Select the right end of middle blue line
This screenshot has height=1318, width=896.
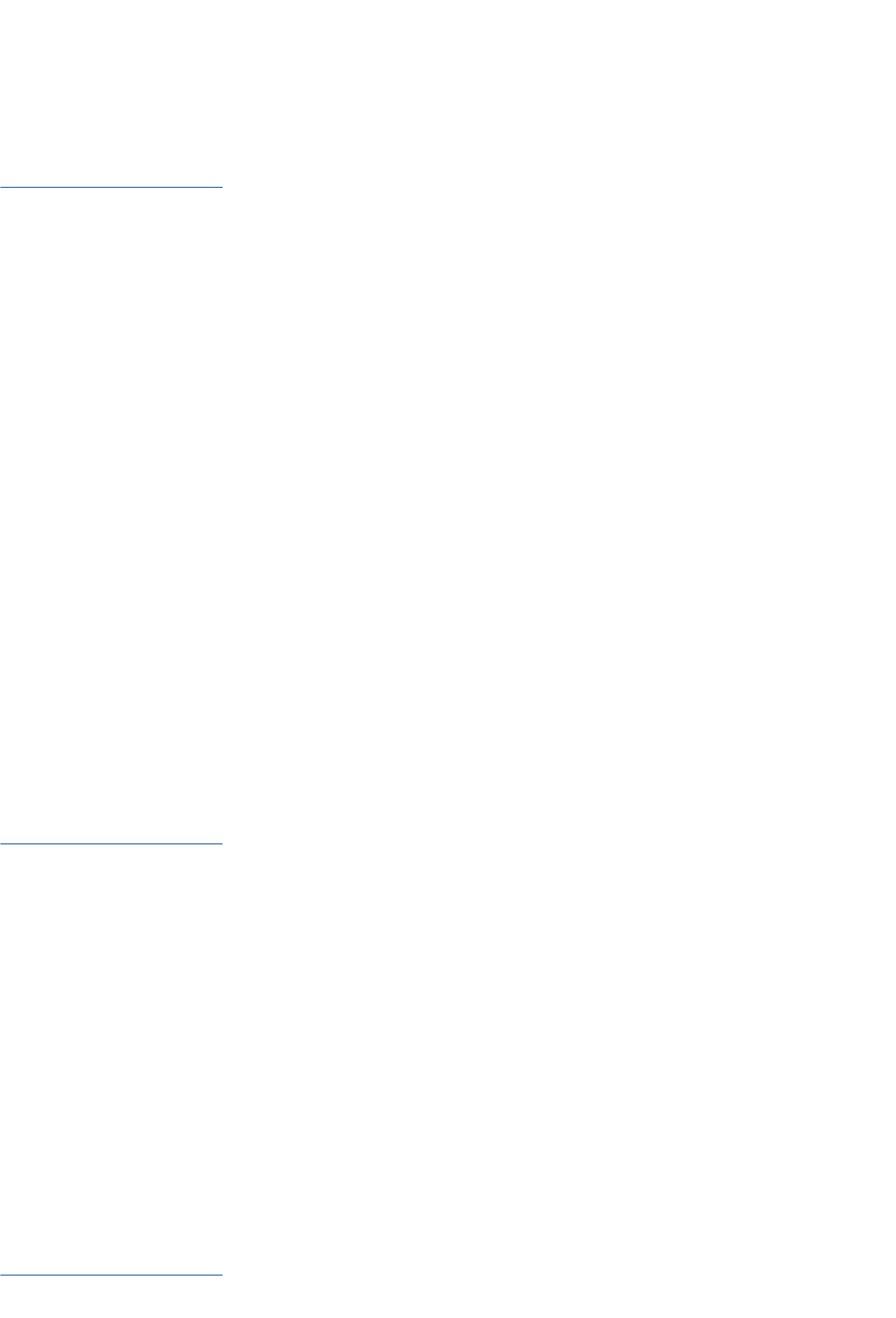point(221,843)
